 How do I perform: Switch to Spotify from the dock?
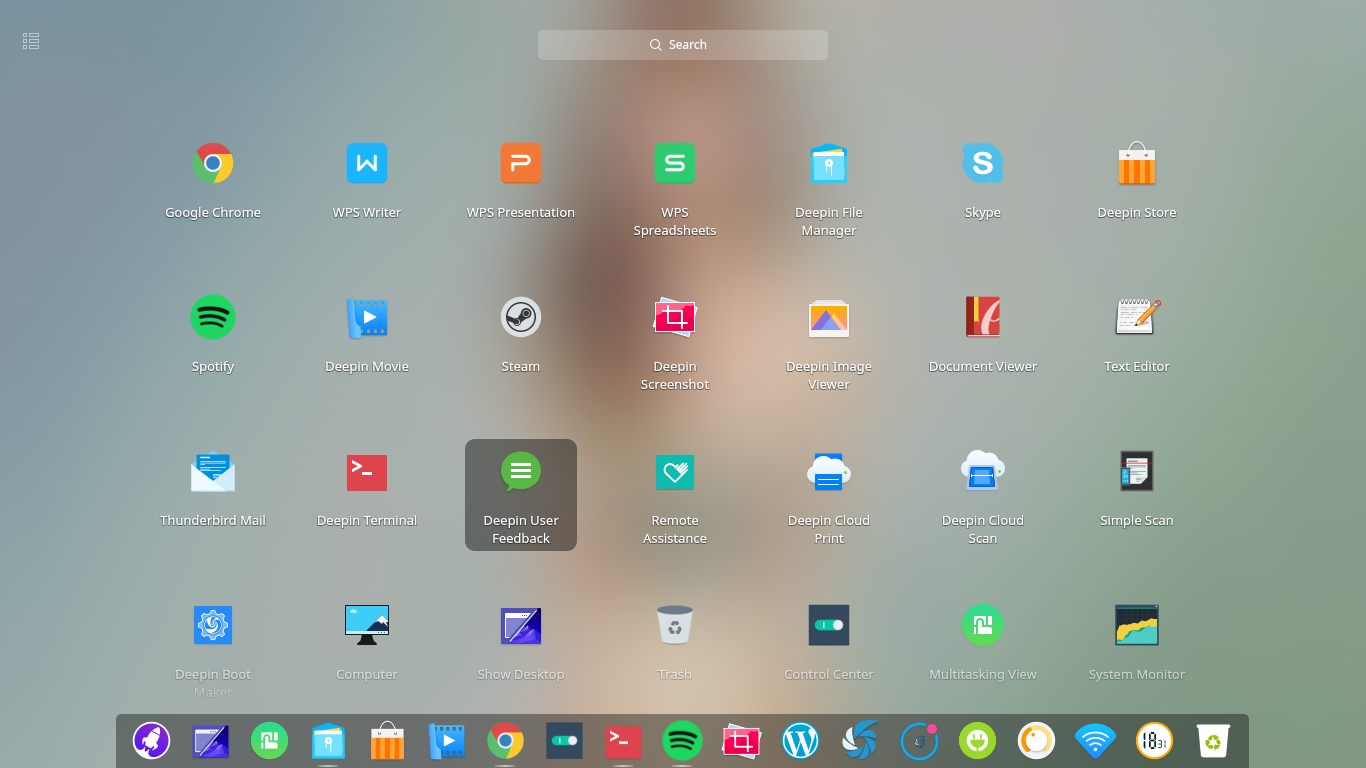pyautogui.click(x=683, y=741)
